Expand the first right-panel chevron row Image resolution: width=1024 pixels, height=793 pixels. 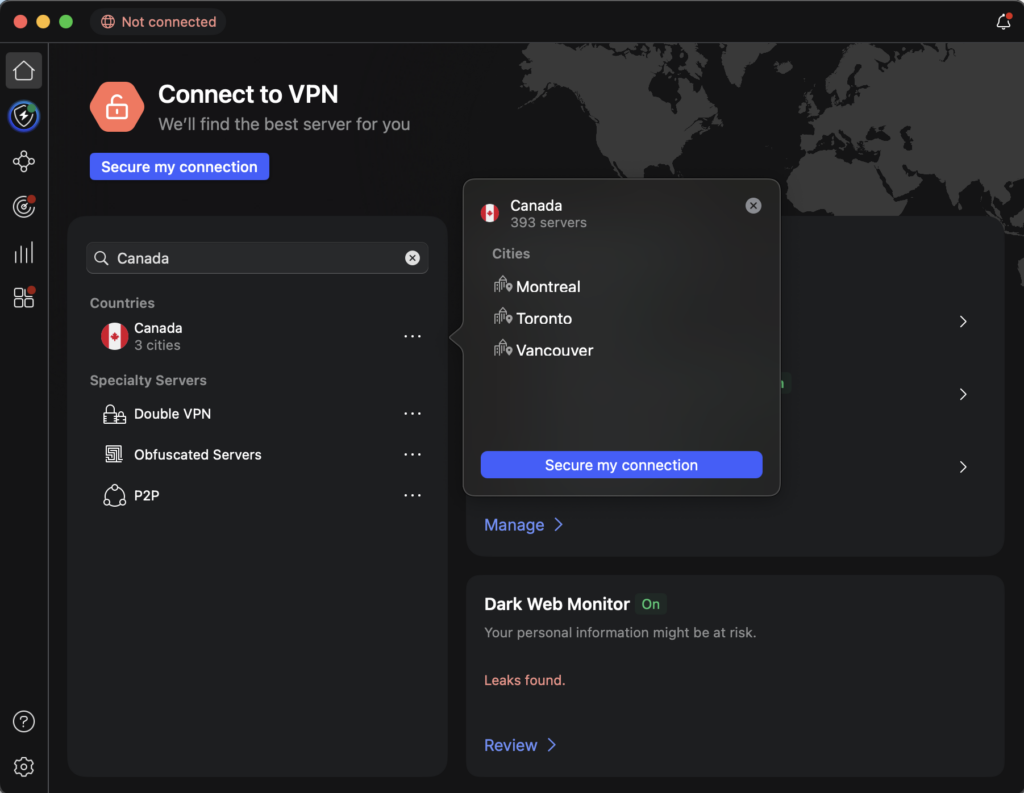point(963,321)
